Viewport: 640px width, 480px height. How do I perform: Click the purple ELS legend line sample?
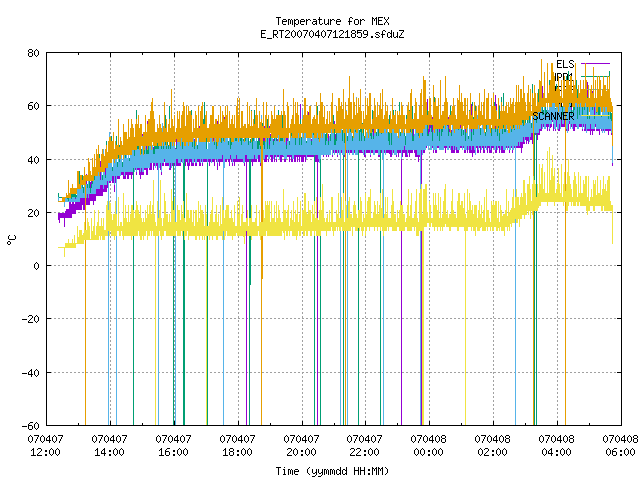coord(596,64)
